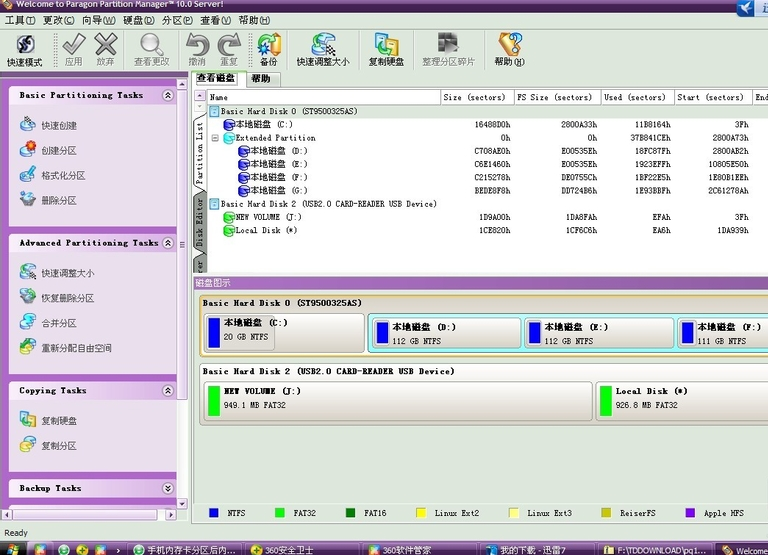The image size is (768, 555).
Task: Open the 硬盘 menu in menu bar
Action: (138, 20)
